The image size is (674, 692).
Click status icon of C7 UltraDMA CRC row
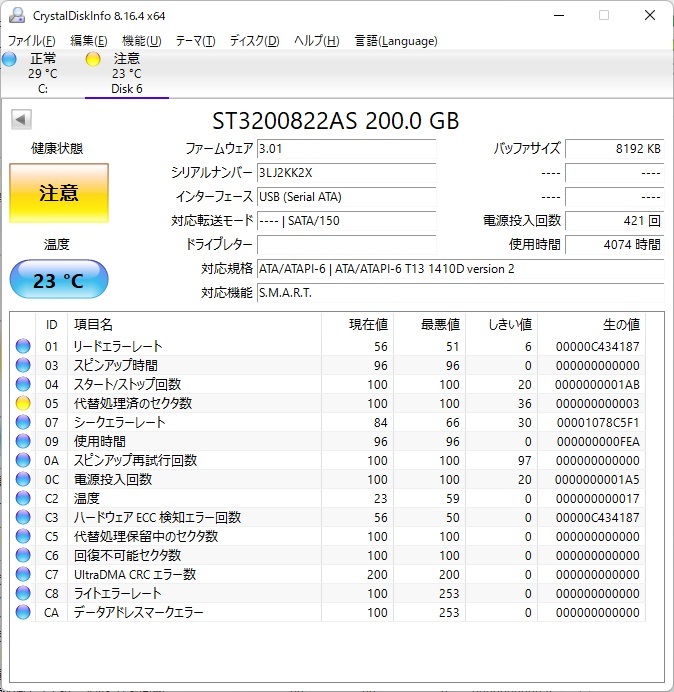[23, 574]
